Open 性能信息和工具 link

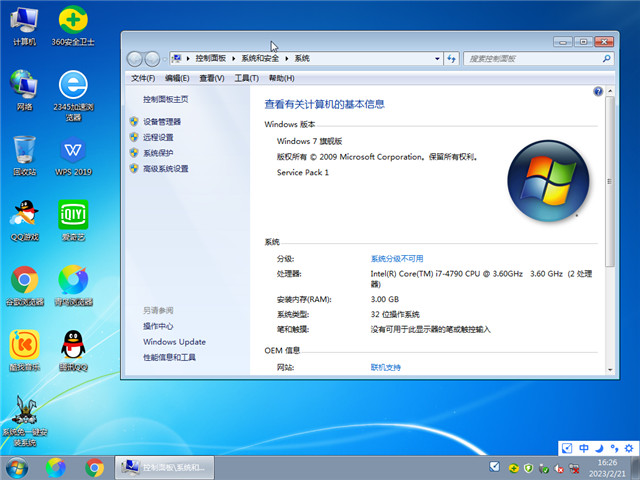169,357
